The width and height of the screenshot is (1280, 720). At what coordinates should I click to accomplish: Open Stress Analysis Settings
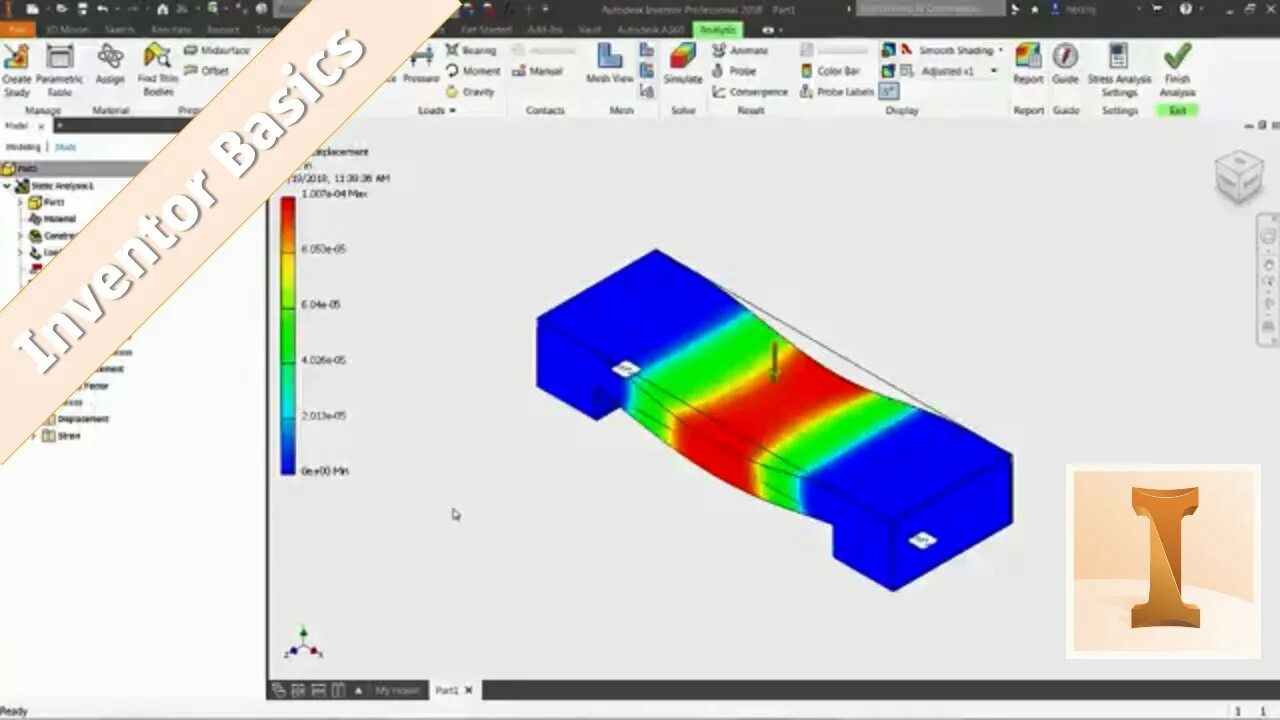pyautogui.click(x=1119, y=70)
